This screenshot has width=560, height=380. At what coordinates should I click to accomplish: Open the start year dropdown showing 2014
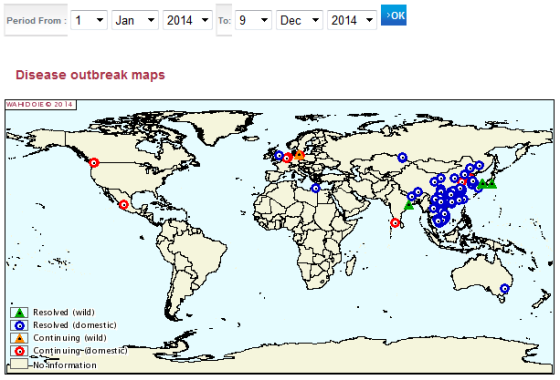pyautogui.click(x=188, y=20)
